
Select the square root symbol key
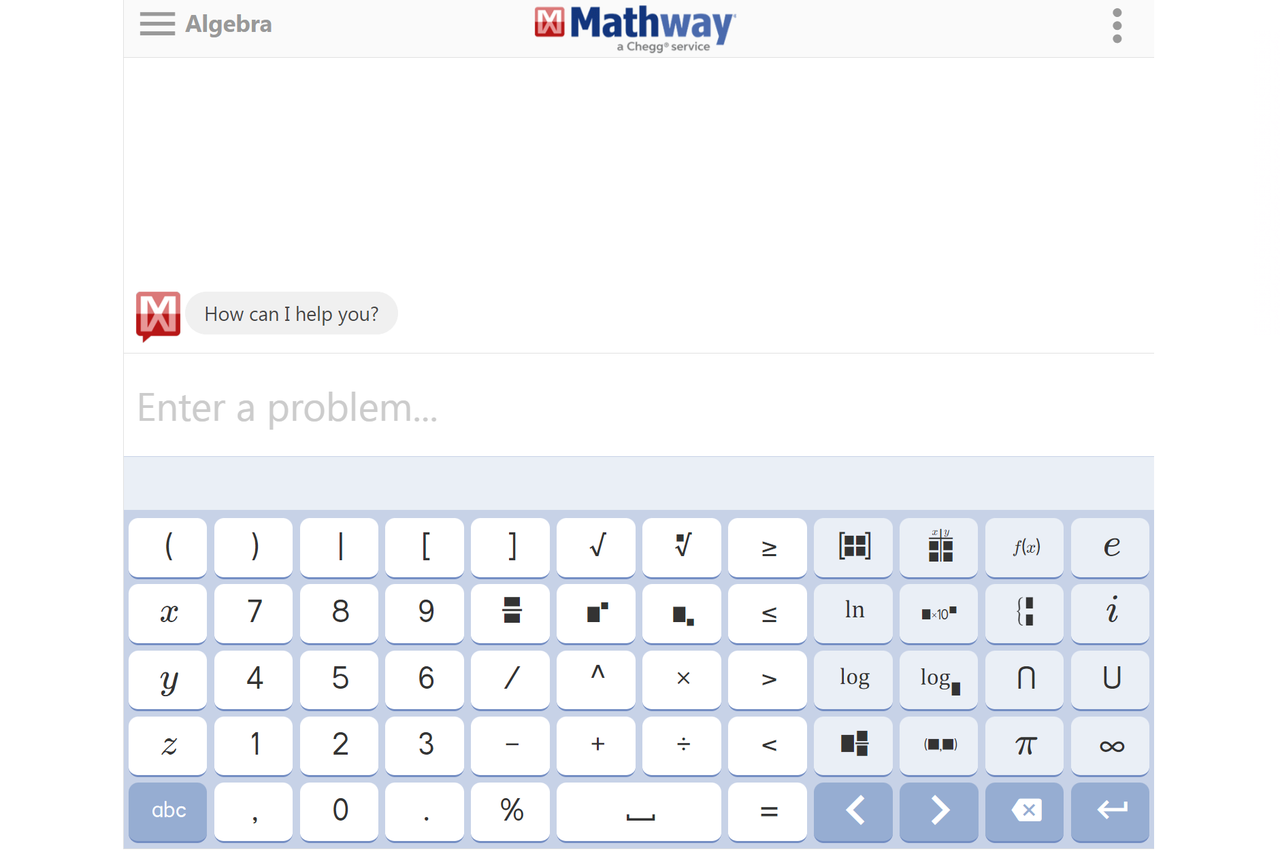click(595, 547)
